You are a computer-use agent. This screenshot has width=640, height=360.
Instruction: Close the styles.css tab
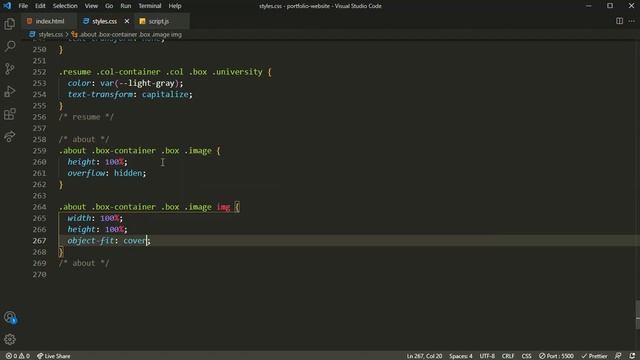pyautogui.click(x=127, y=21)
